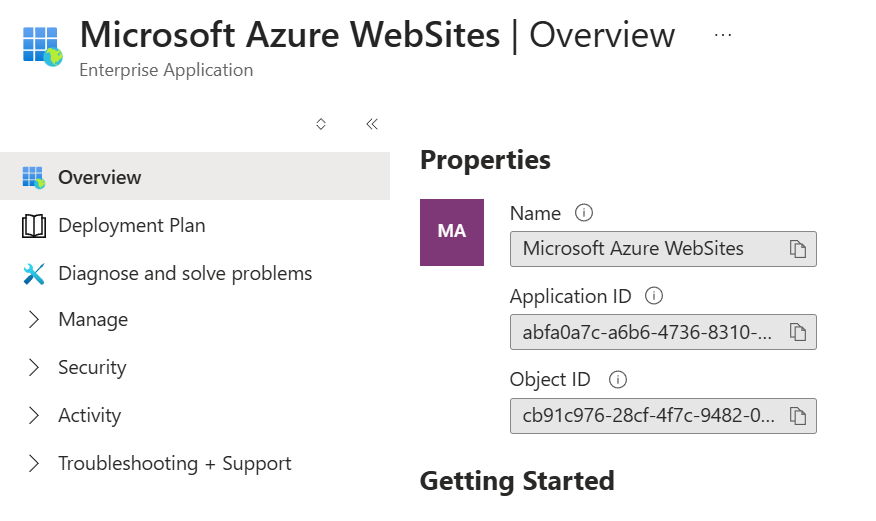Show info tooltip for Application ID
876x521 pixels.
point(654,296)
